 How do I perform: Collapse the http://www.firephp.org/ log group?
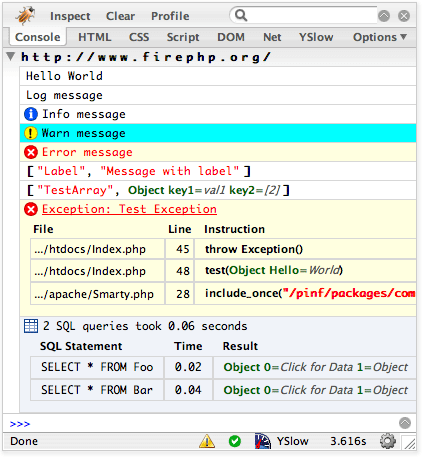(x=11, y=56)
